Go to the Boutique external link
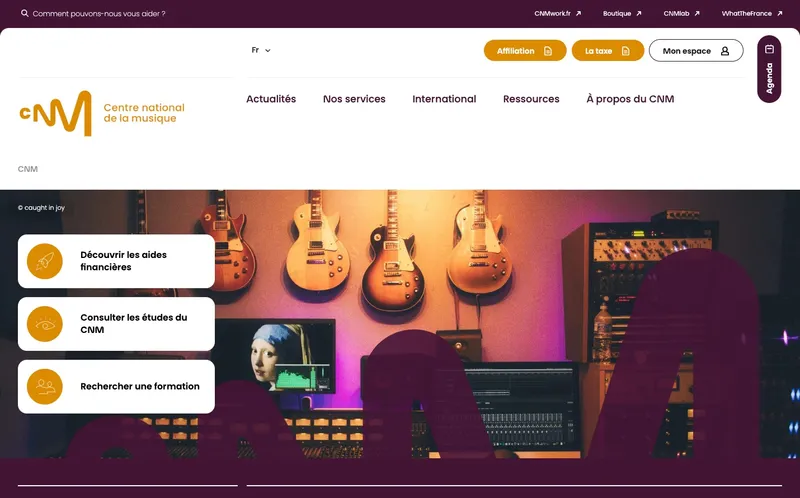The height and width of the screenshot is (498, 800). pyautogui.click(x=622, y=14)
